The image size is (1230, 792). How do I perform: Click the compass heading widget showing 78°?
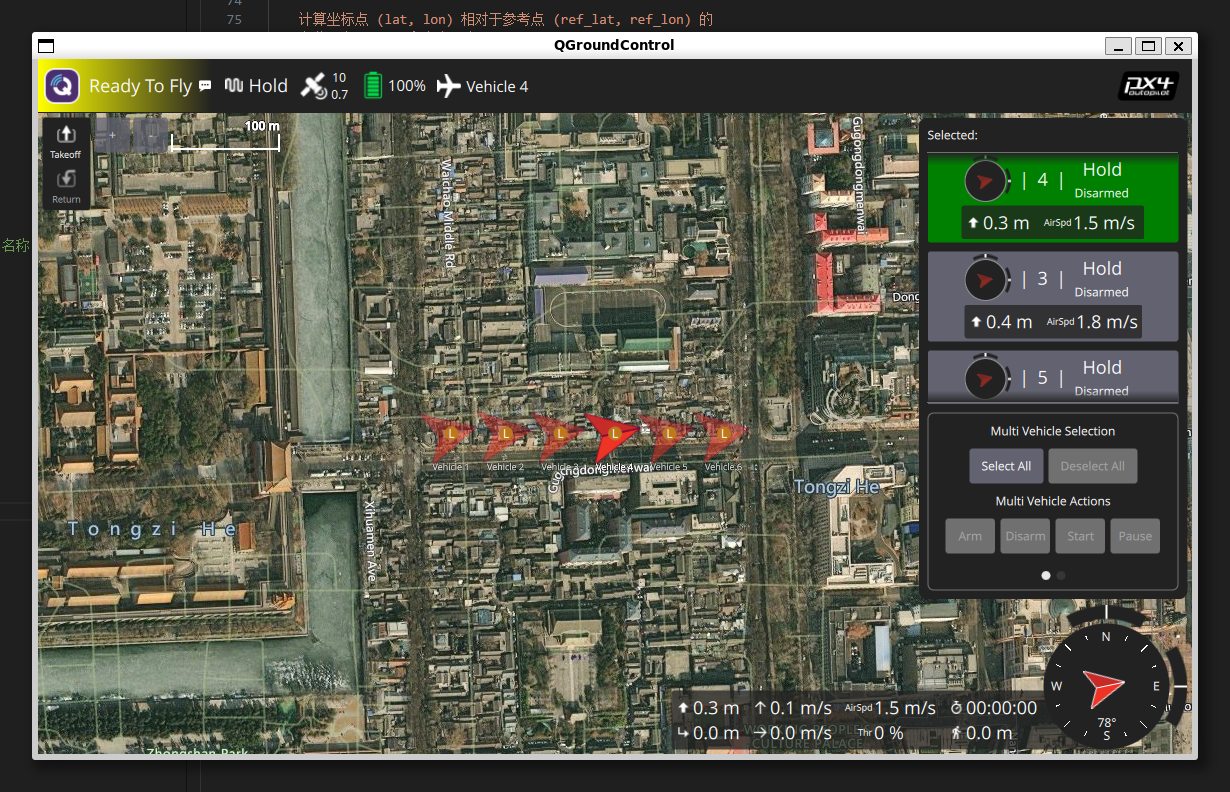tap(1105, 687)
